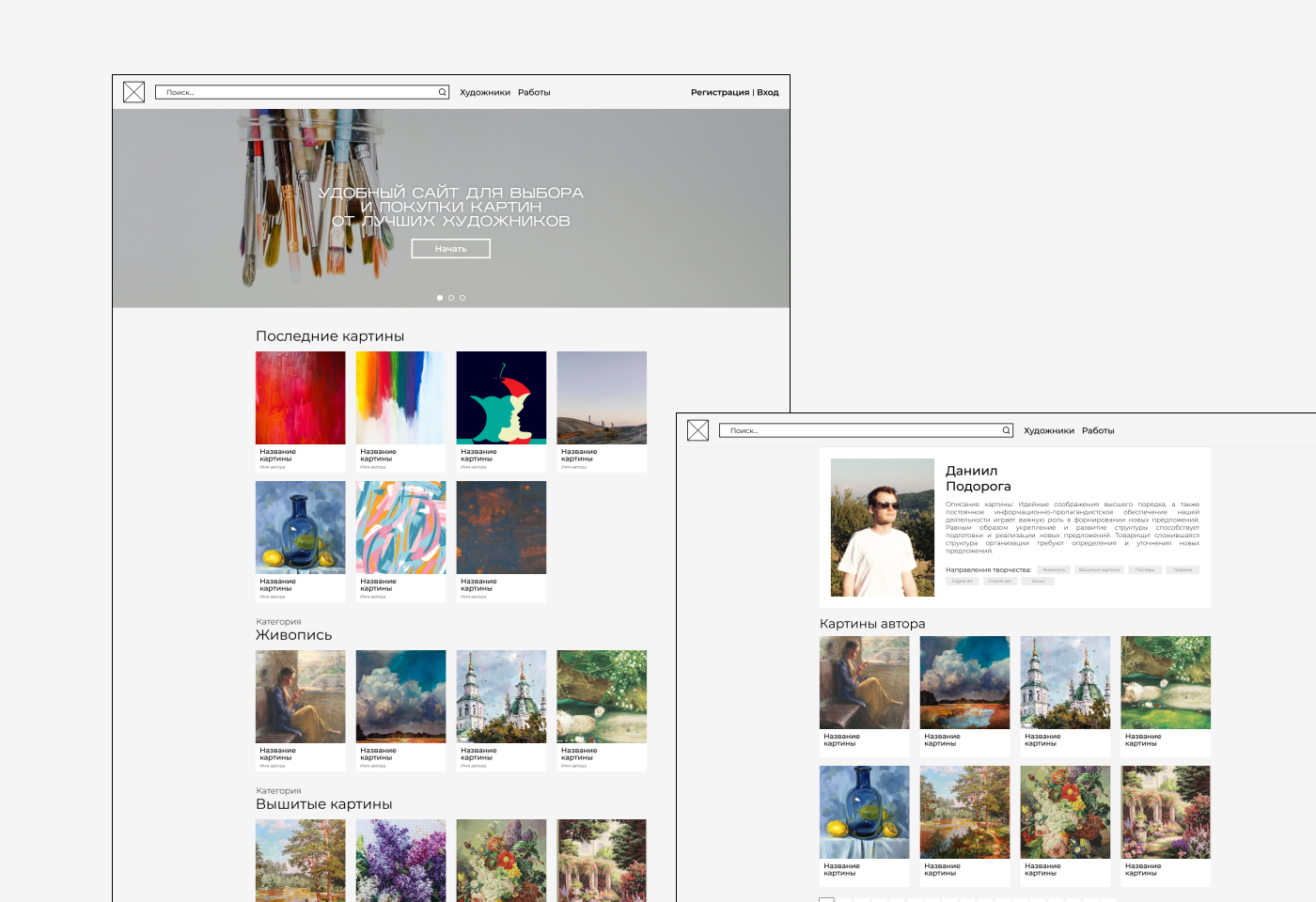This screenshot has width=1316, height=902.
Task: Open Художники in the artist page navigation
Action: coord(1049,430)
